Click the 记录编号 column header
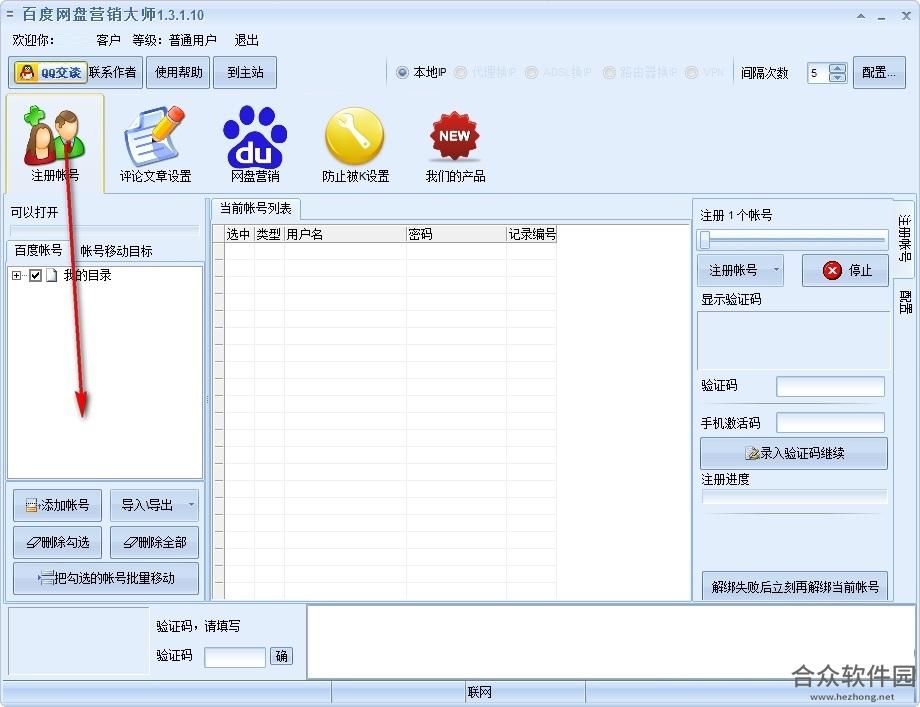This screenshot has width=920, height=707. point(532,234)
